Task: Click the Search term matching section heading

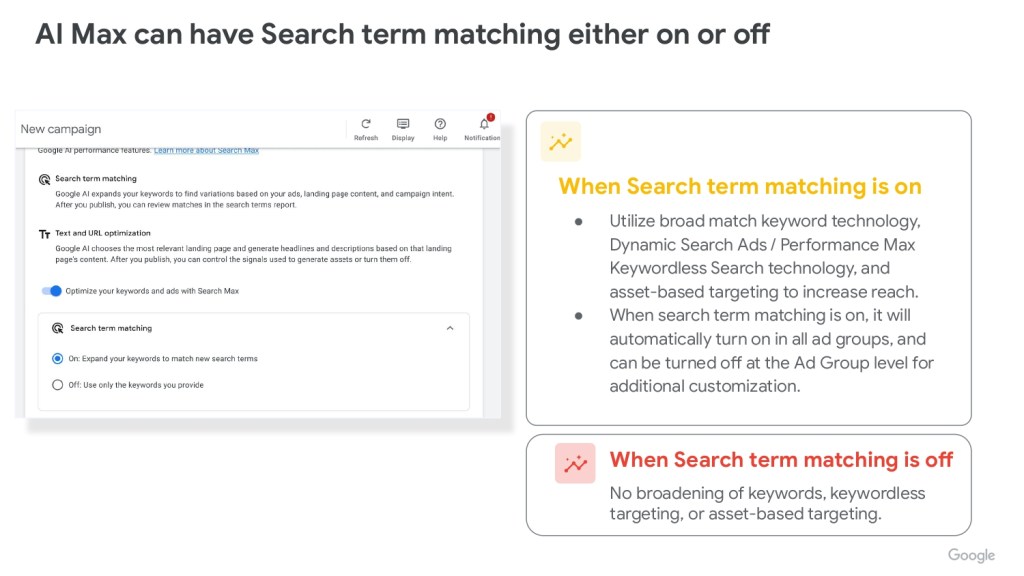Action: point(96,179)
